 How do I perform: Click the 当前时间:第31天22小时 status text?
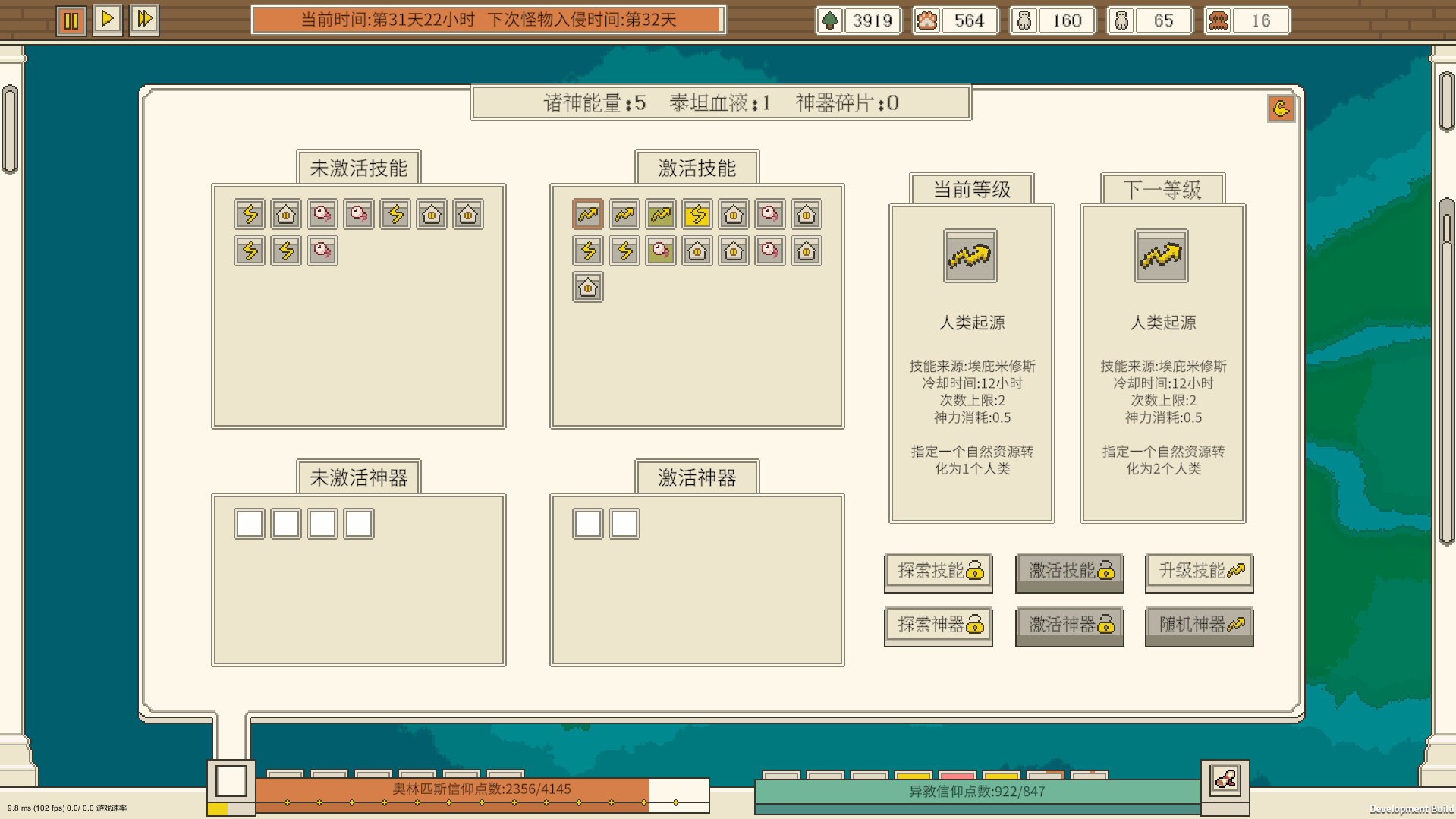click(x=388, y=20)
